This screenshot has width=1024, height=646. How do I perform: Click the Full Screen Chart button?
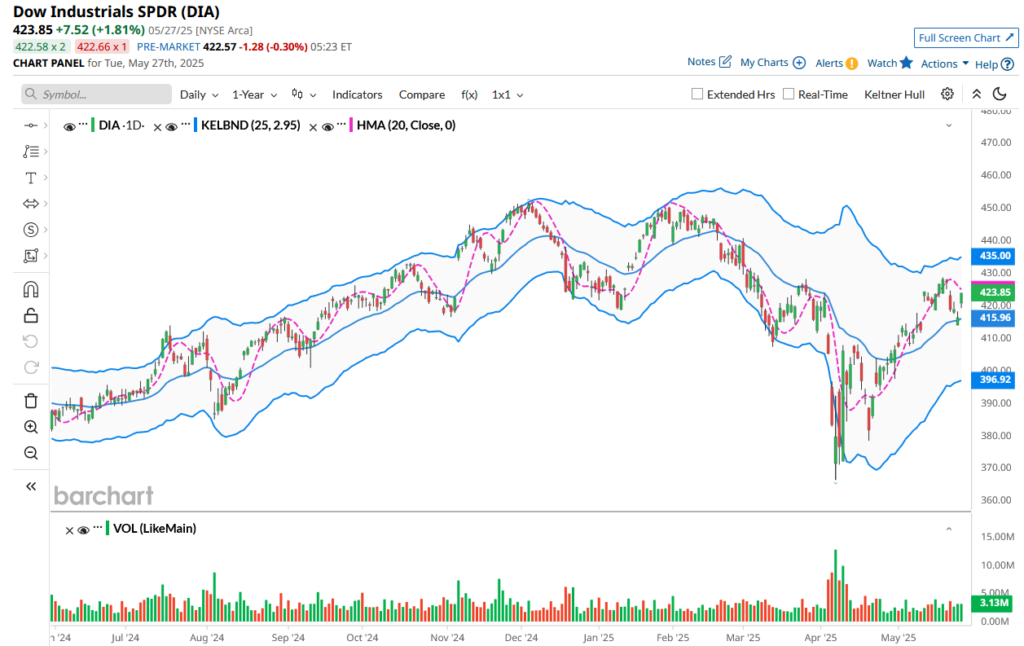coord(965,38)
